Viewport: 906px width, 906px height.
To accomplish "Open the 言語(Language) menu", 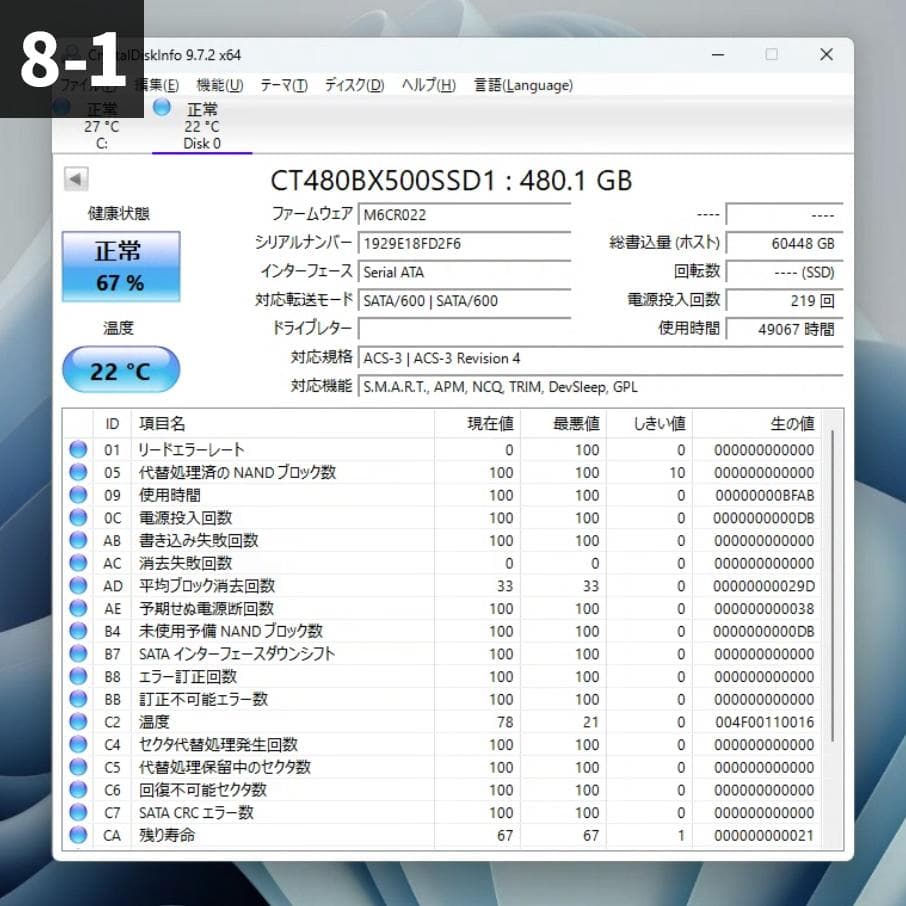I will [x=522, y=85].
